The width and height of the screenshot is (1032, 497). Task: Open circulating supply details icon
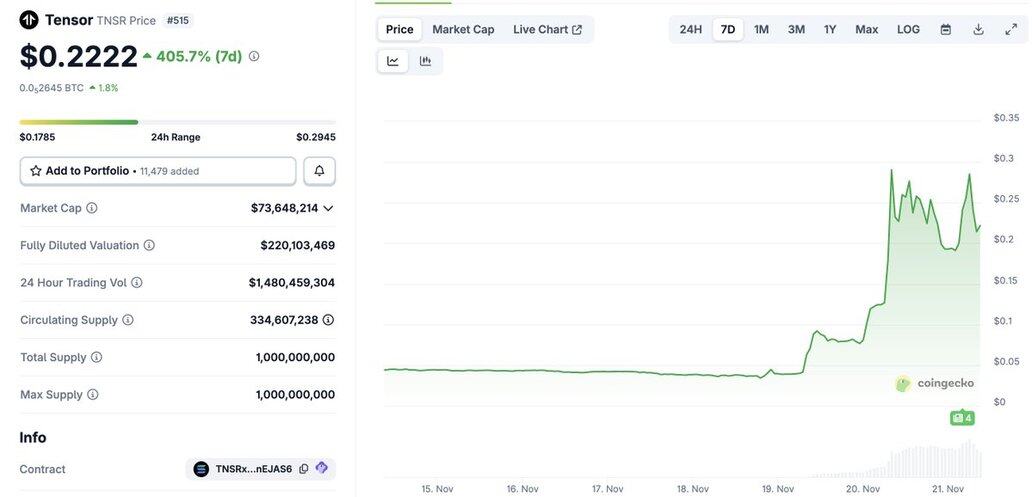pos(328,320)
